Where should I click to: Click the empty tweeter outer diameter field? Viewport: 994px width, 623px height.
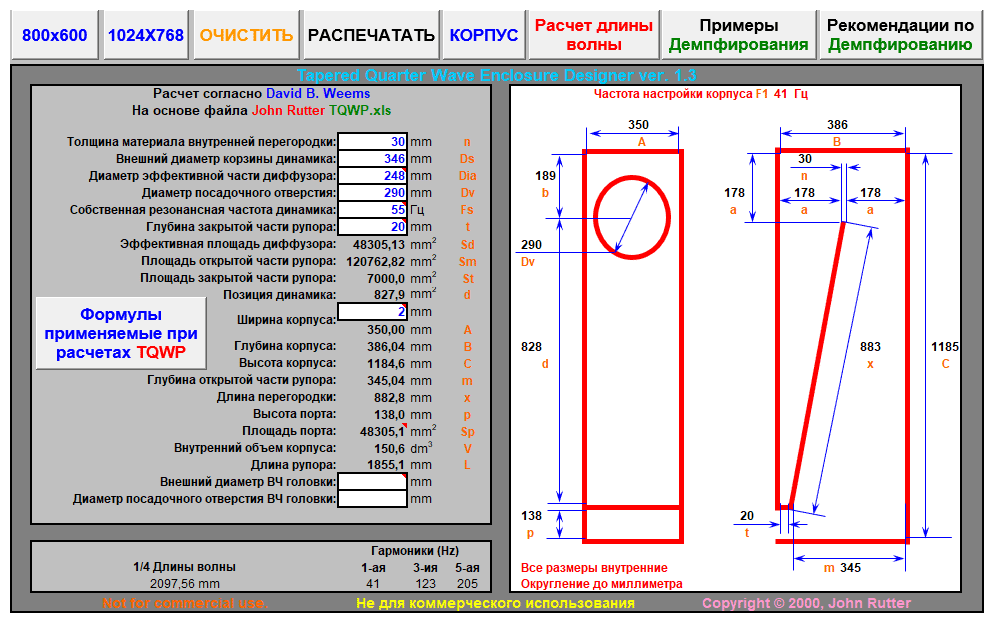pyautogui.click(x=372, y=482)
